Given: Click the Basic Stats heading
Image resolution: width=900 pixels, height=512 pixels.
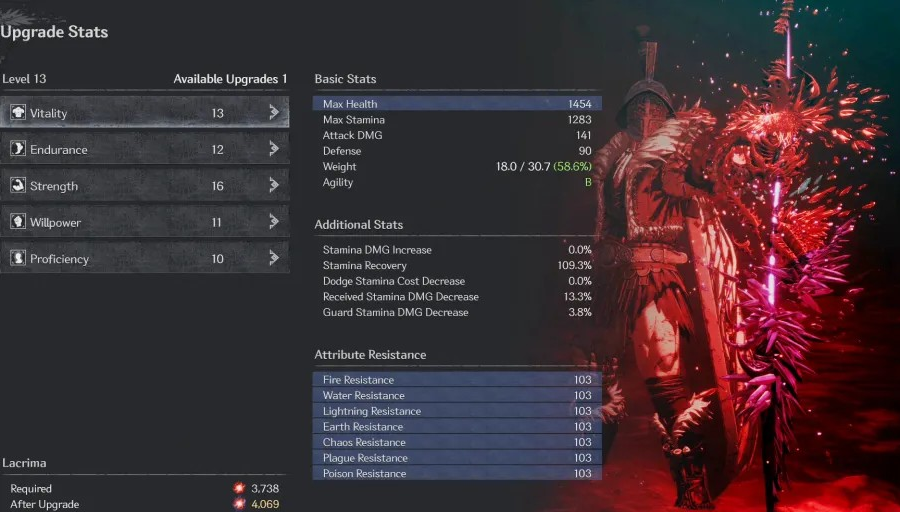Looking at the screenshot, I should [x=345, y=79].
